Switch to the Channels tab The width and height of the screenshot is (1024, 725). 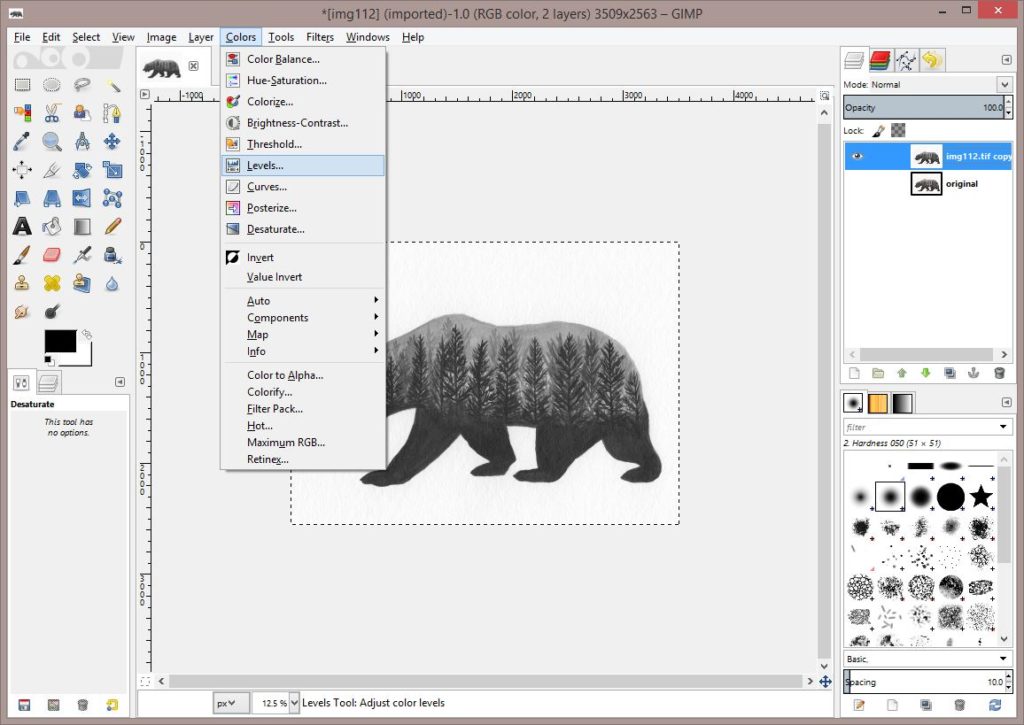coord(880,61)
